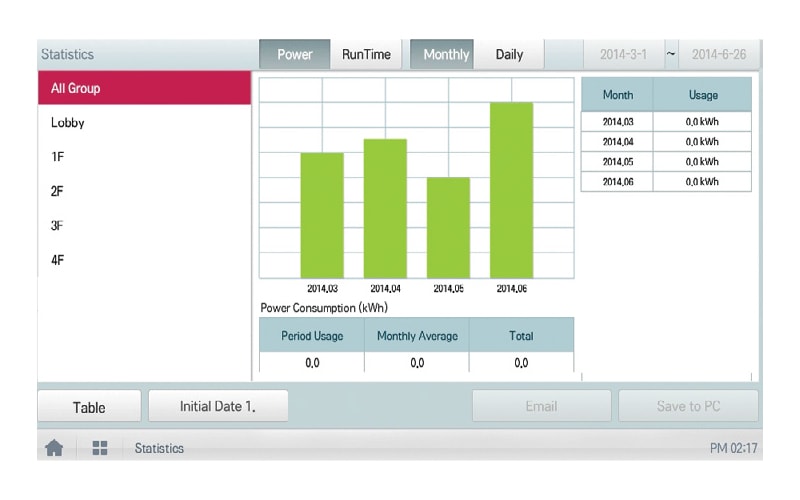Image resolution: width=800 pixels, height=500 pixels.
Task: Select the 2014.04 table row
Action: (665, 142)
